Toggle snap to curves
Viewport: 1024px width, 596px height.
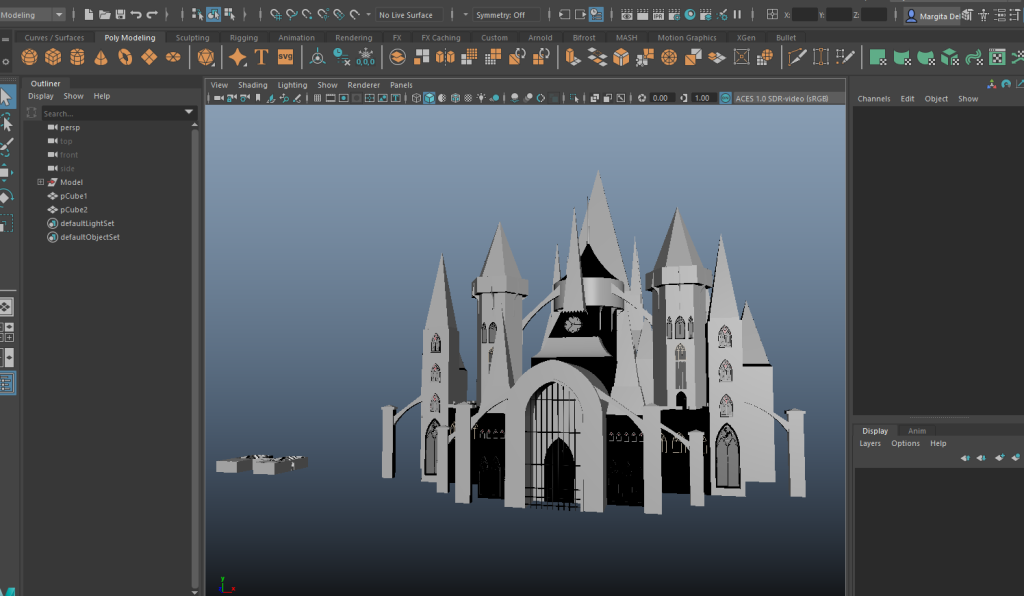pyautogui.click(x=291, y=14)
